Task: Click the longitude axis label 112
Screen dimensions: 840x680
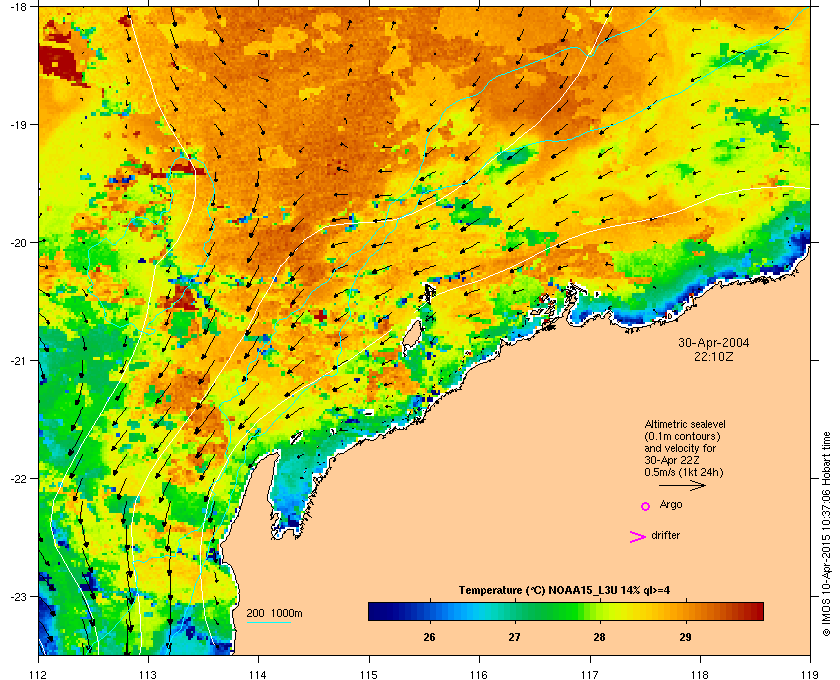Action: pos(39,674)
